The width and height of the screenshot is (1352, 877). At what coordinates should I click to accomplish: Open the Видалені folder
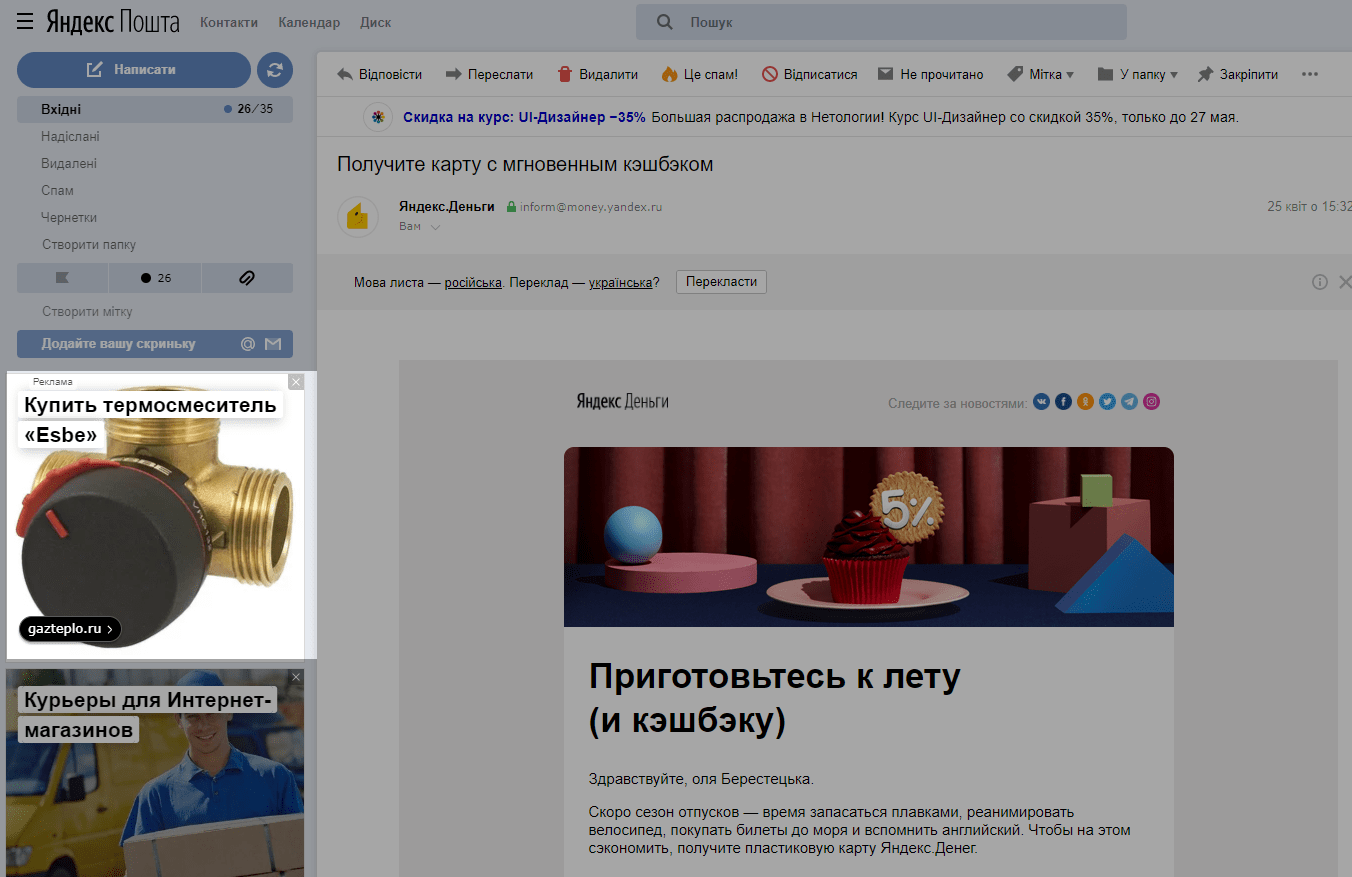click(69, 163)
